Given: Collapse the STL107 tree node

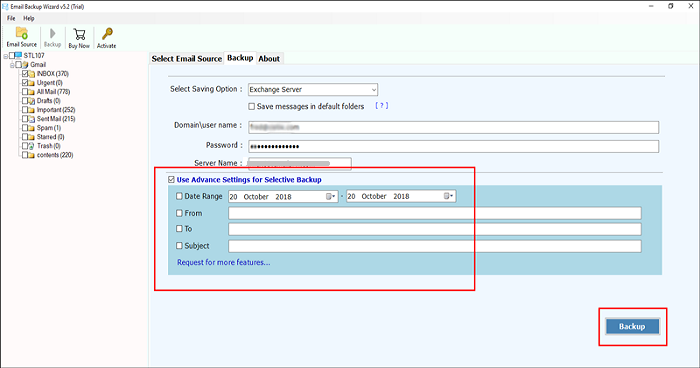Looking at the screenshot, I should [x=6, y=56].
